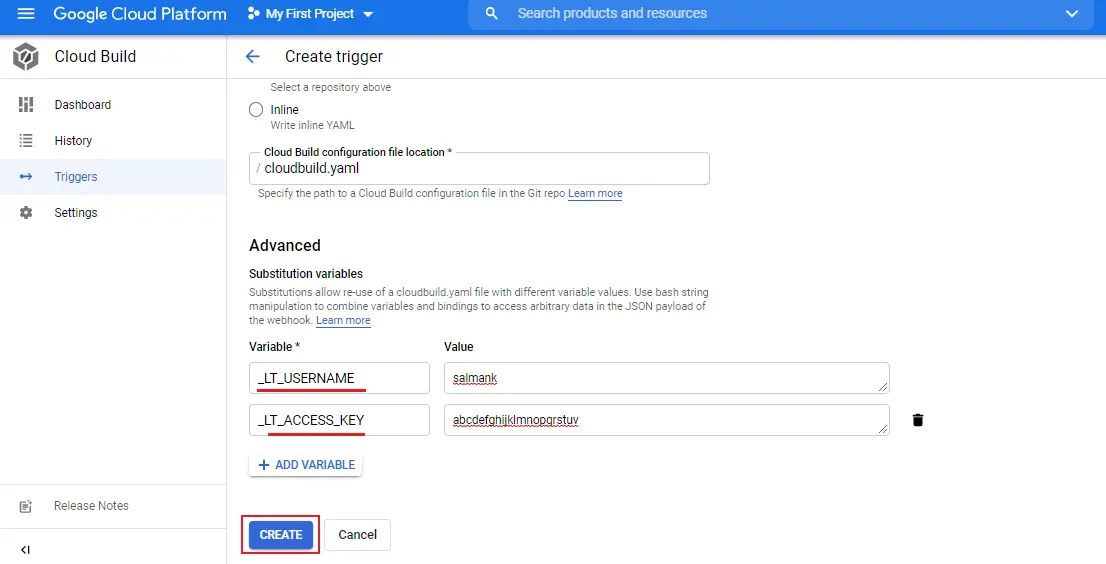Click ADD VARIABLE button
This screenshot has width=1106, height=564.
point(305,465)
